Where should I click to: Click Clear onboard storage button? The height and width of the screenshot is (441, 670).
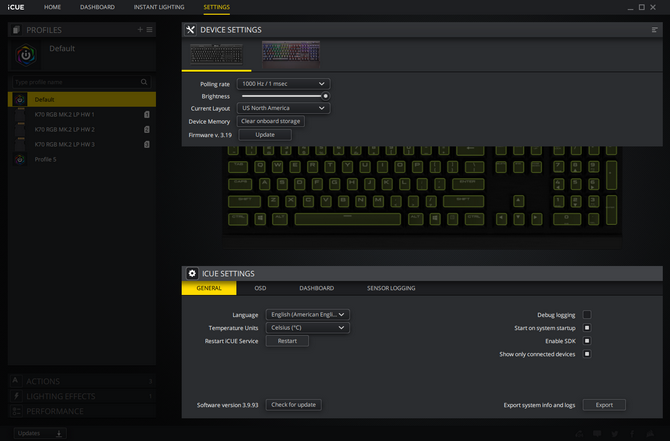coord(270,121)
